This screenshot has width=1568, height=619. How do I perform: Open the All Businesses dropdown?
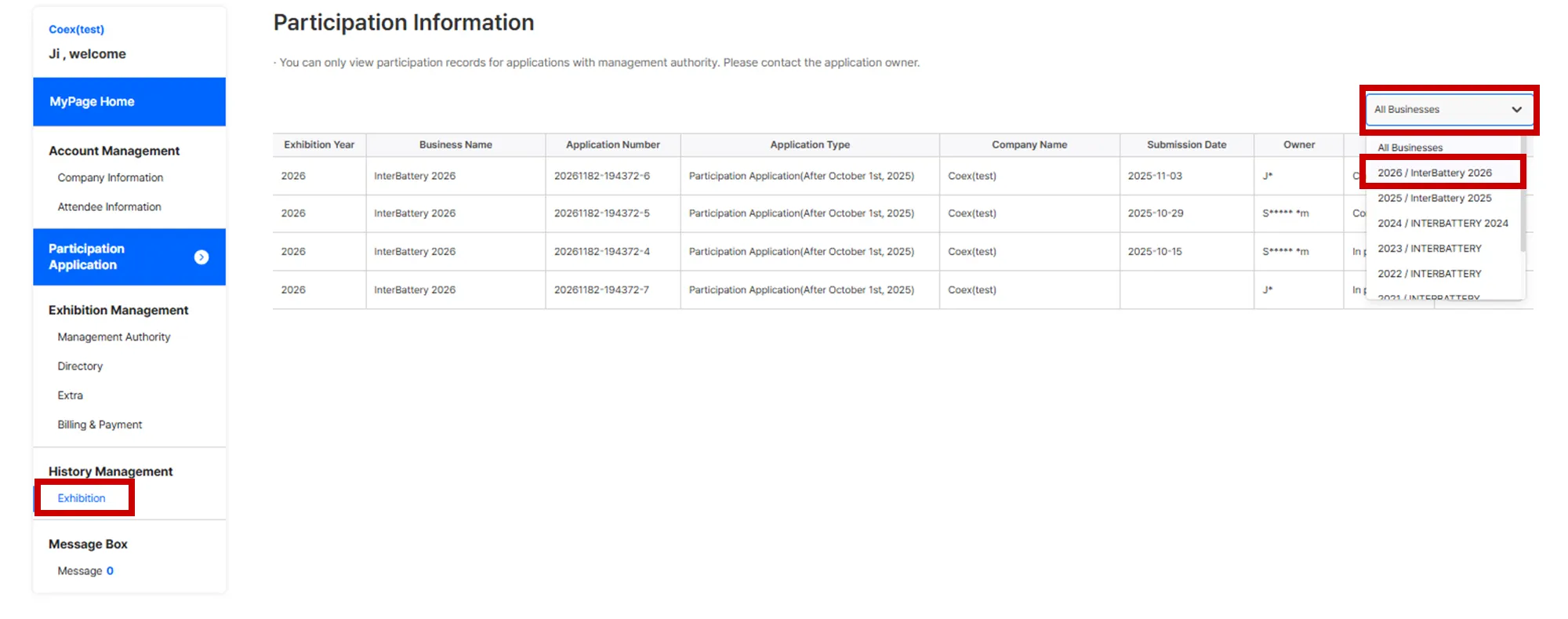1449,110
